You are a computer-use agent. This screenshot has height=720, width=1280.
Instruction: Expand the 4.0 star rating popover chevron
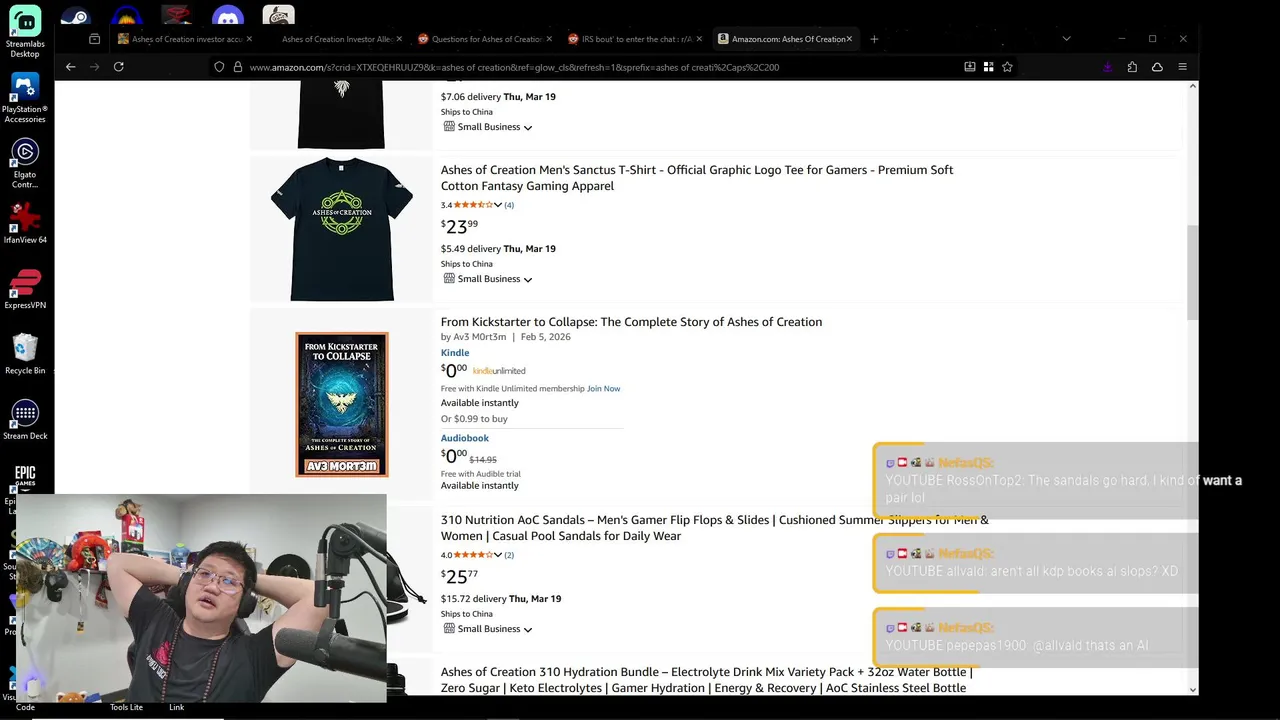[498, 555]
